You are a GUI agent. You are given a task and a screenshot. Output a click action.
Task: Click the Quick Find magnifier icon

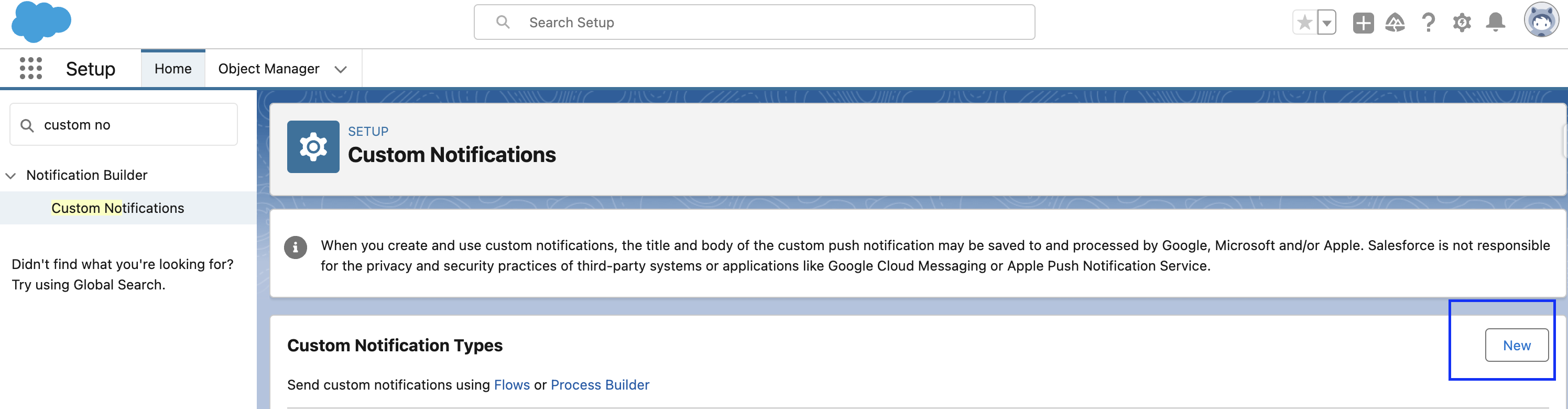28,124
